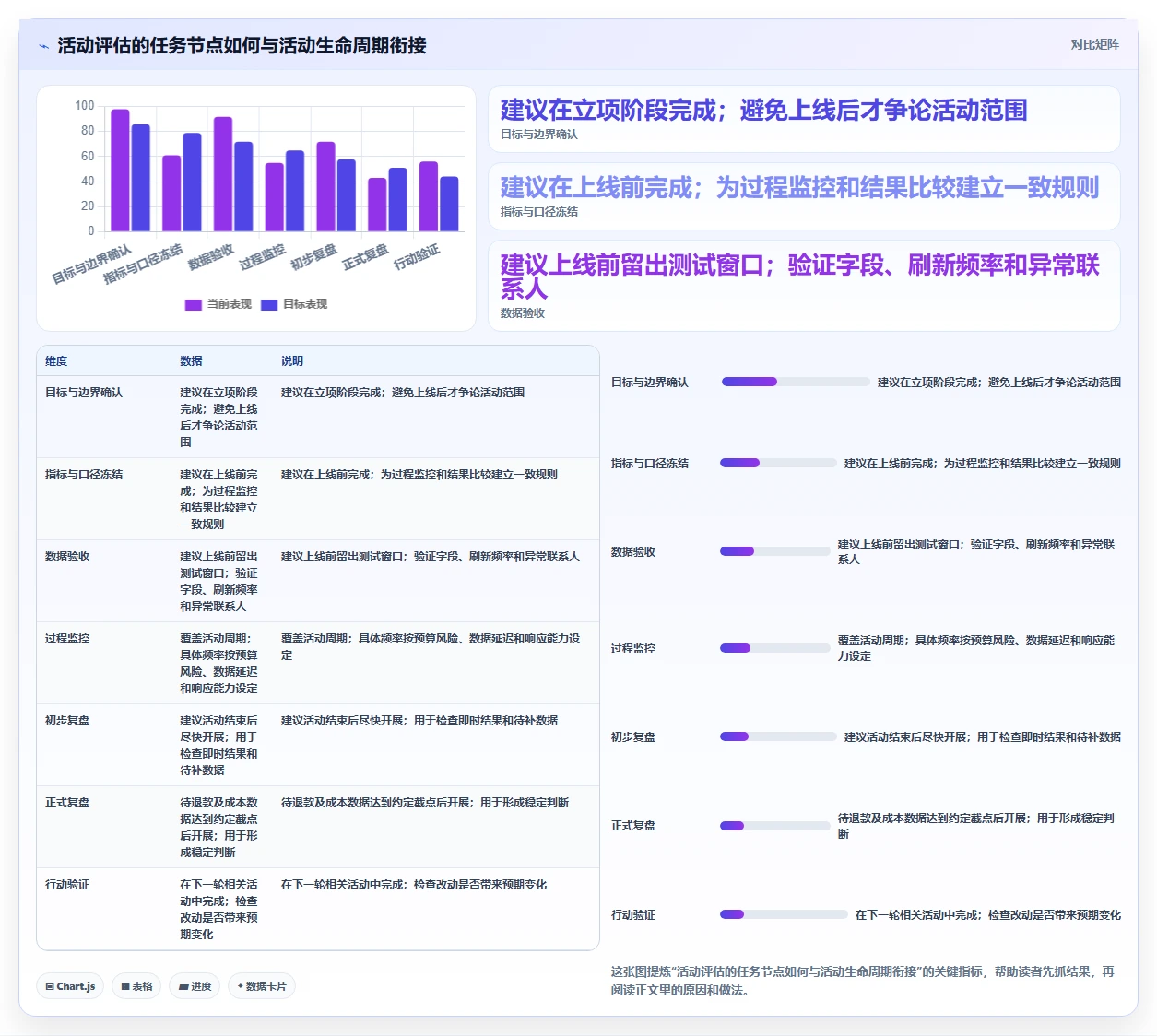This screenshot has height=1036, width=1157.
Task: Click the 数据 column header
Action: click(x=191, y=361)
